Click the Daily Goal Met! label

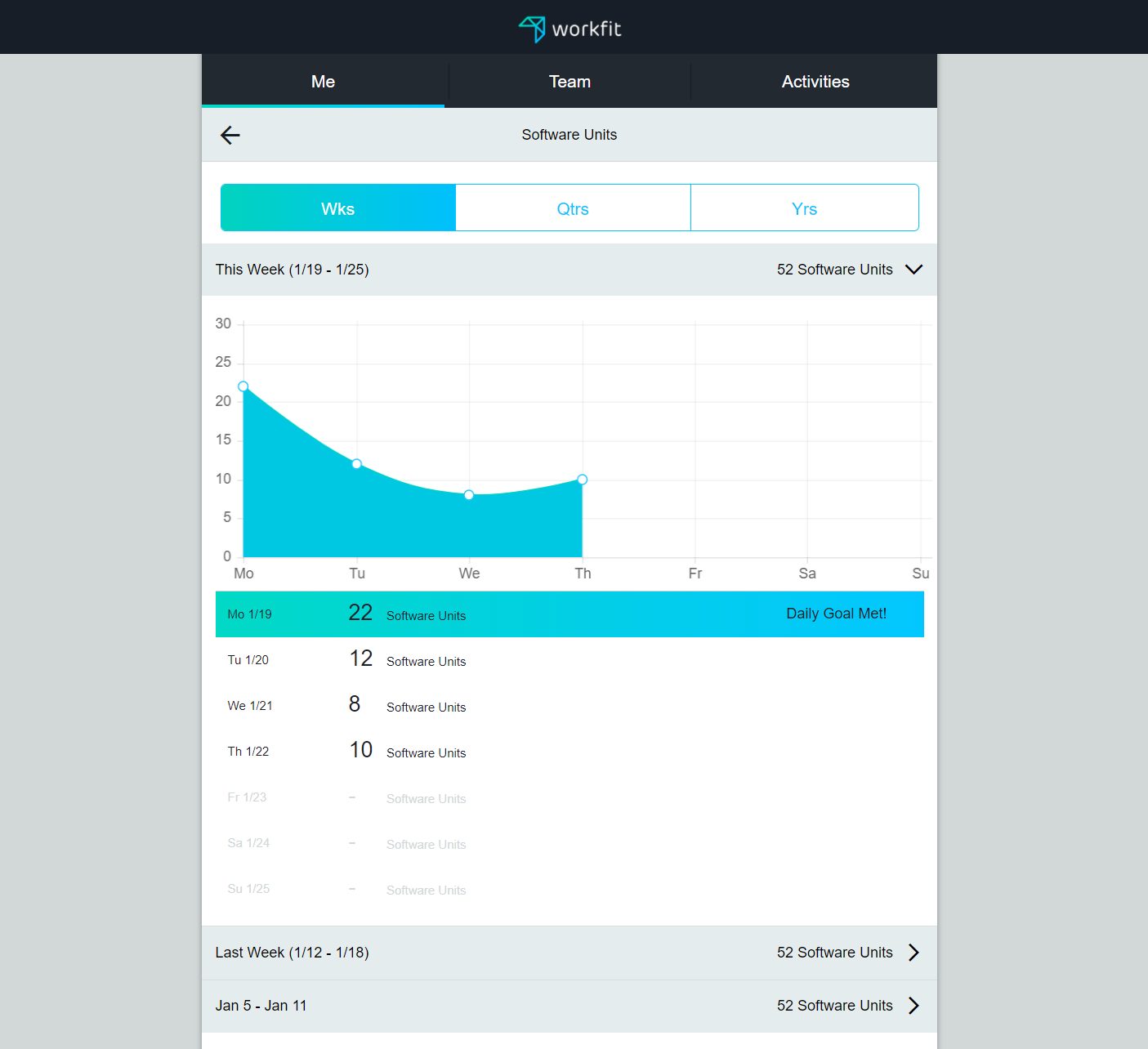pos(836,614)
